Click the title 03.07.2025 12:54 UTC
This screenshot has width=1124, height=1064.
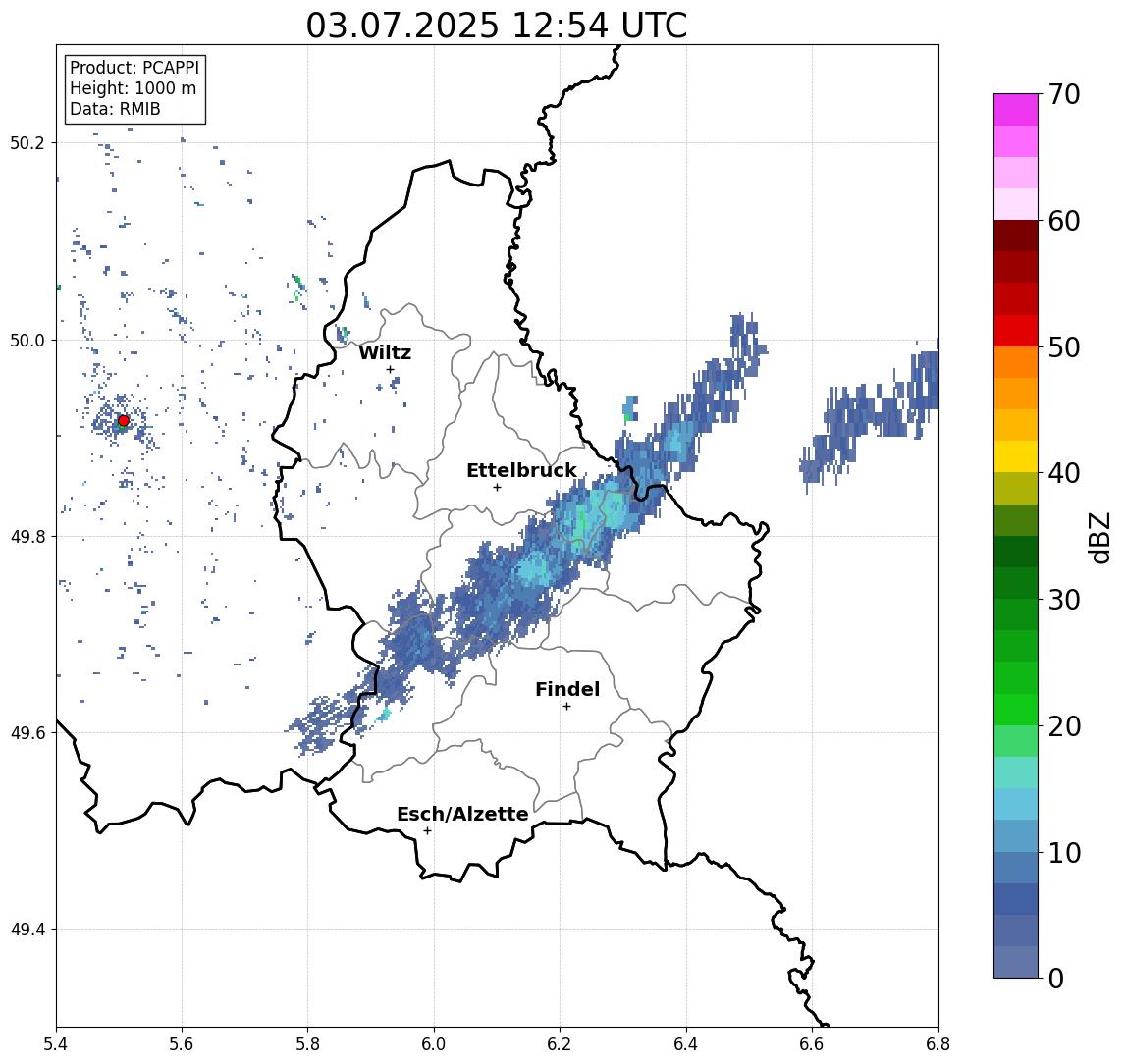coord(497,26)
